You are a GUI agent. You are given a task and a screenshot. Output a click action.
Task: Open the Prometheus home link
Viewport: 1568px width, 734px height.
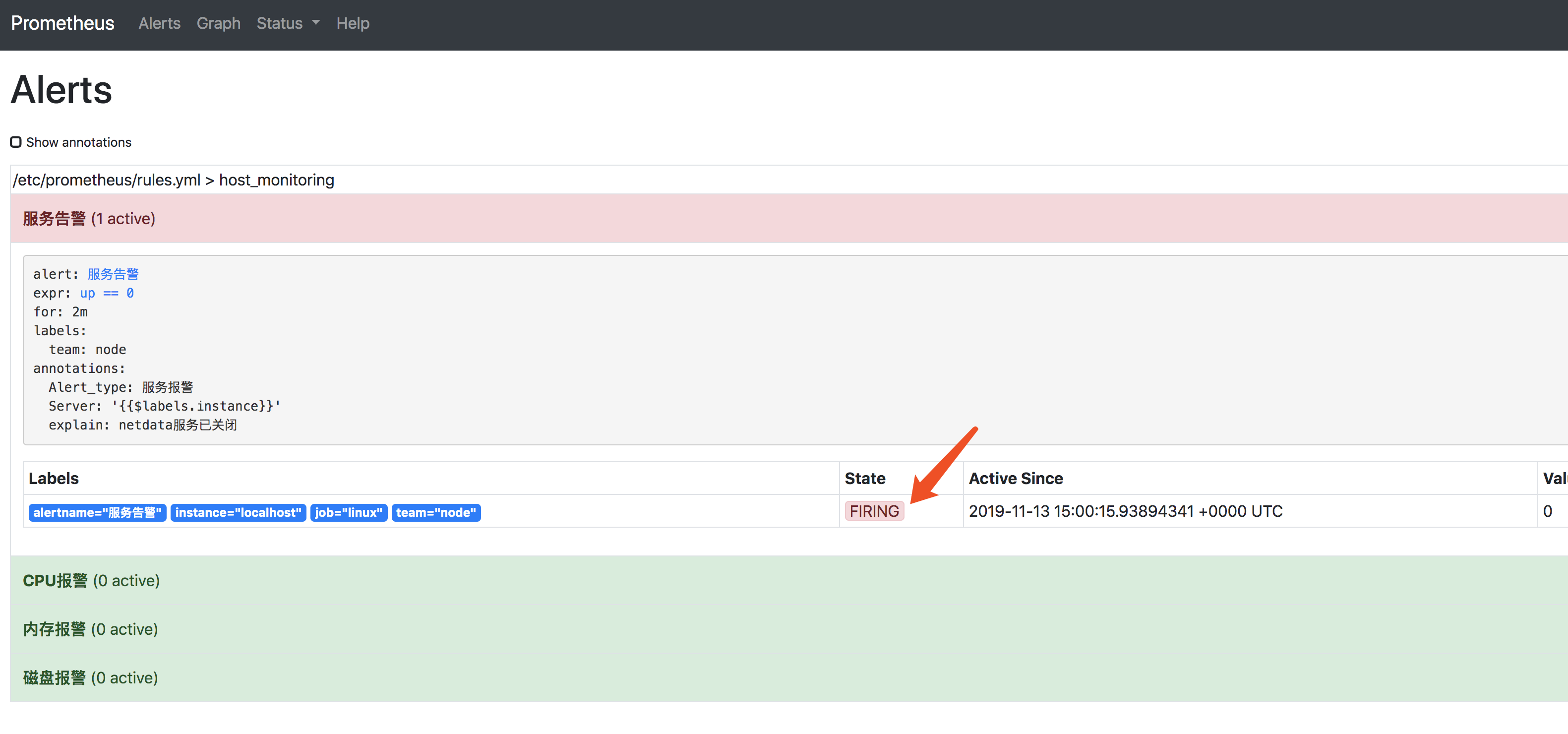click(61, 23)
